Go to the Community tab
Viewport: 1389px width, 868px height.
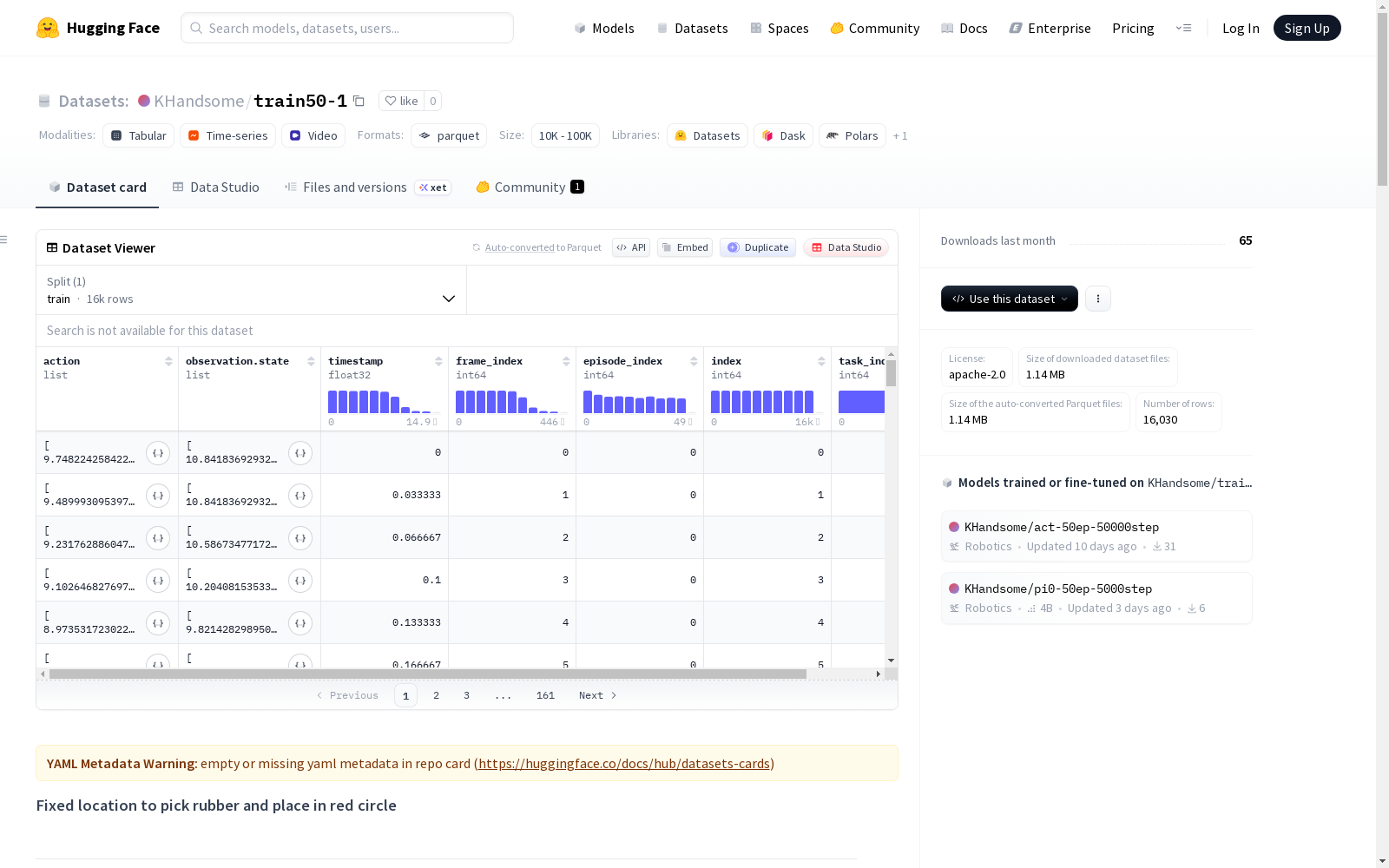click(530, 187)
